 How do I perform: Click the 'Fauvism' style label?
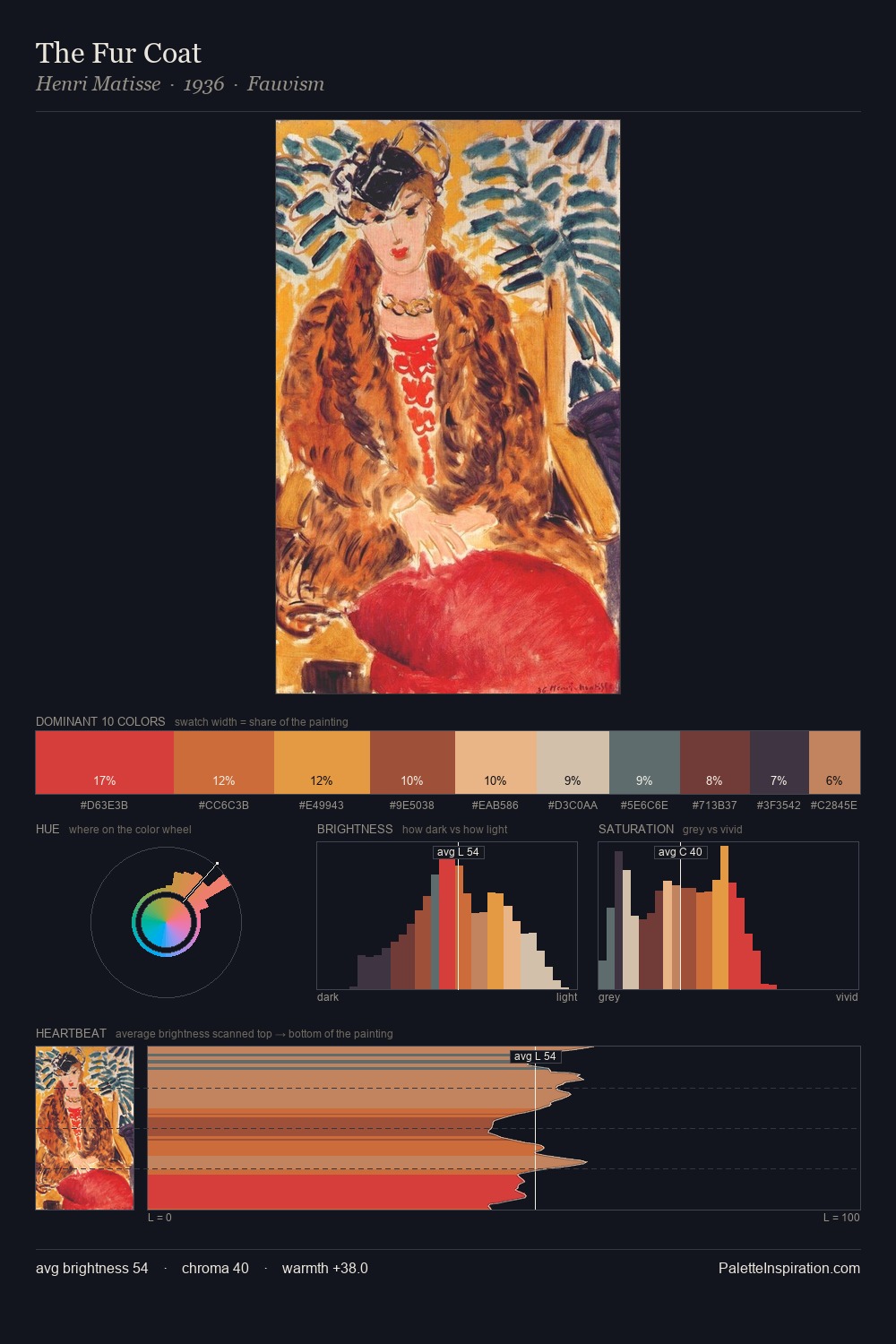(286, 84)
